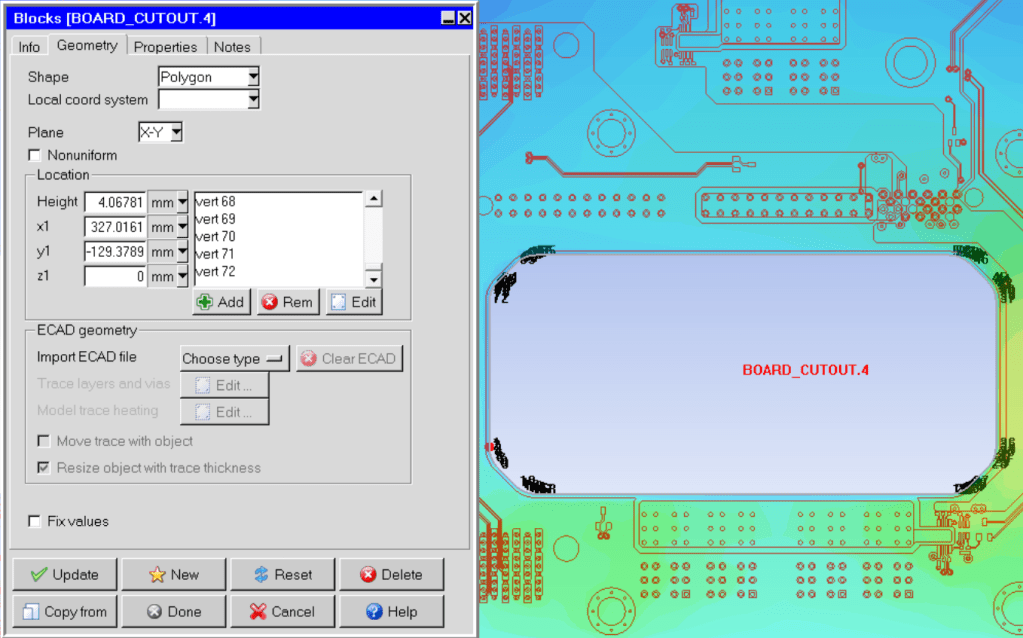Open the Notes tab
This screenshot has width=1023, height=638.
click(x=232, y=47)
